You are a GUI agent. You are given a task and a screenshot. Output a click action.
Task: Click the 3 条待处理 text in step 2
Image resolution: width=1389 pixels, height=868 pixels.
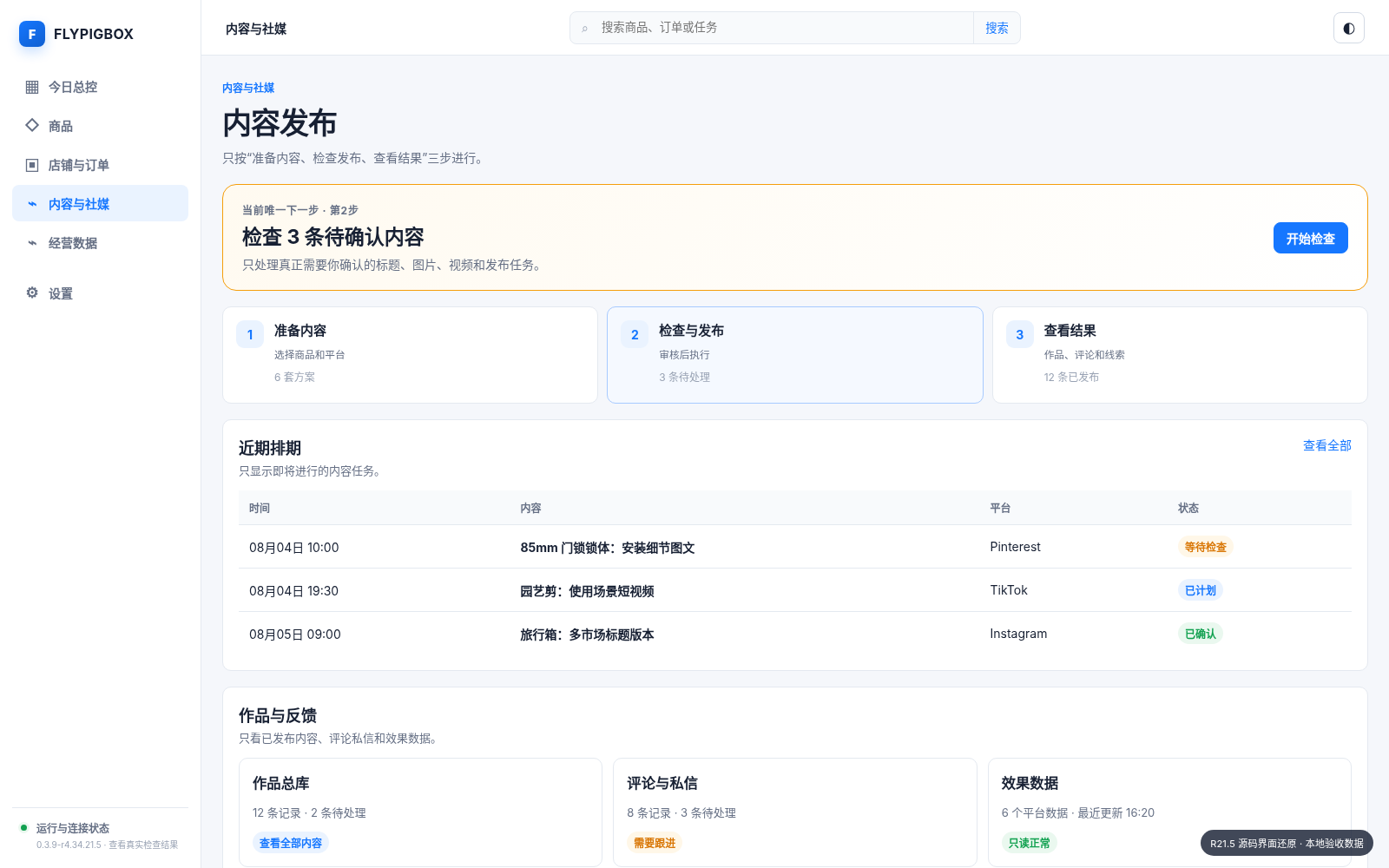coord(684,377)
